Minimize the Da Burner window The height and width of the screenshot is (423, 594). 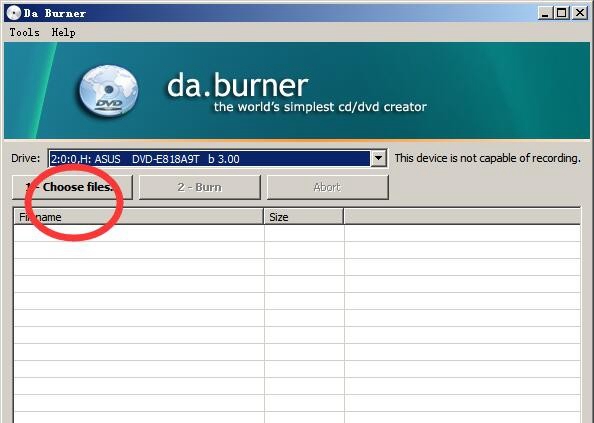click(x=545, y=13)
